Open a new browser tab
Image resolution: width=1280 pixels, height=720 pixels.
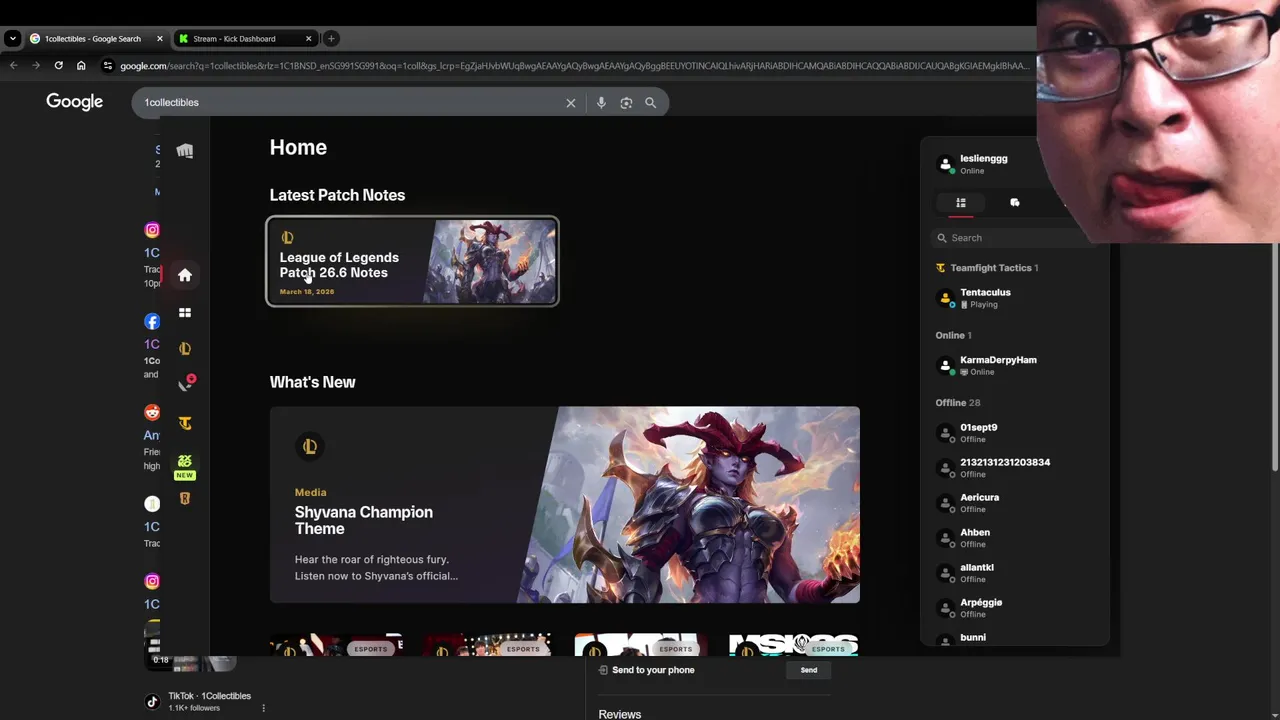pos(331,39)
